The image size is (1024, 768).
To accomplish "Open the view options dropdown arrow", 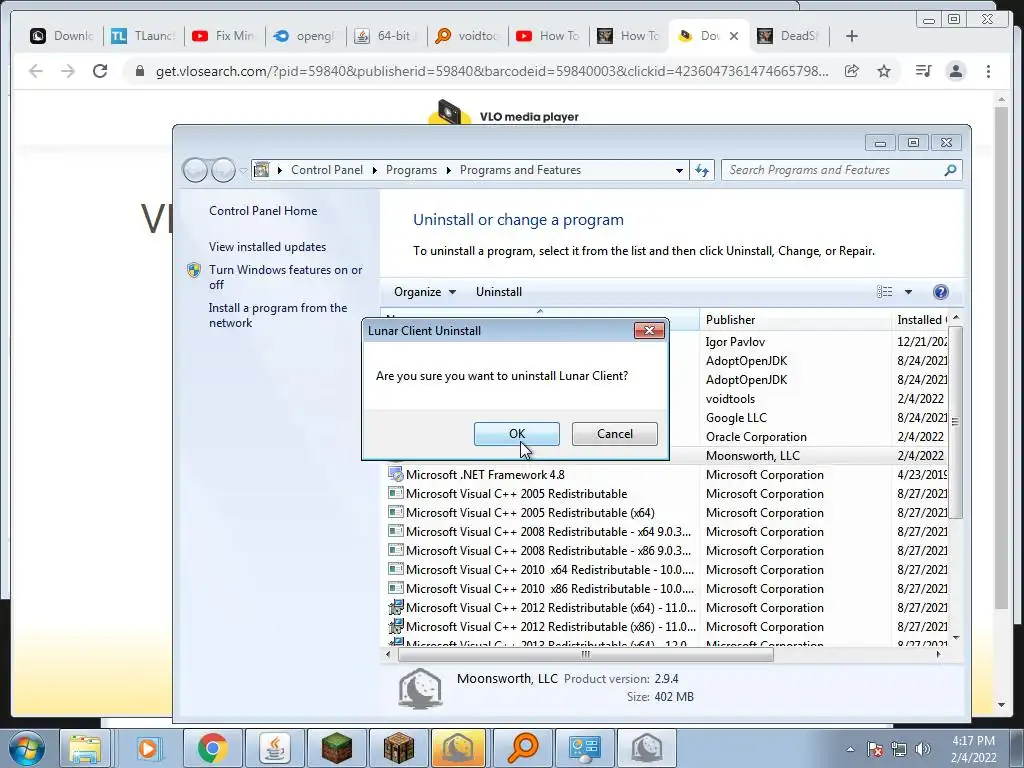I will [908, 292].
